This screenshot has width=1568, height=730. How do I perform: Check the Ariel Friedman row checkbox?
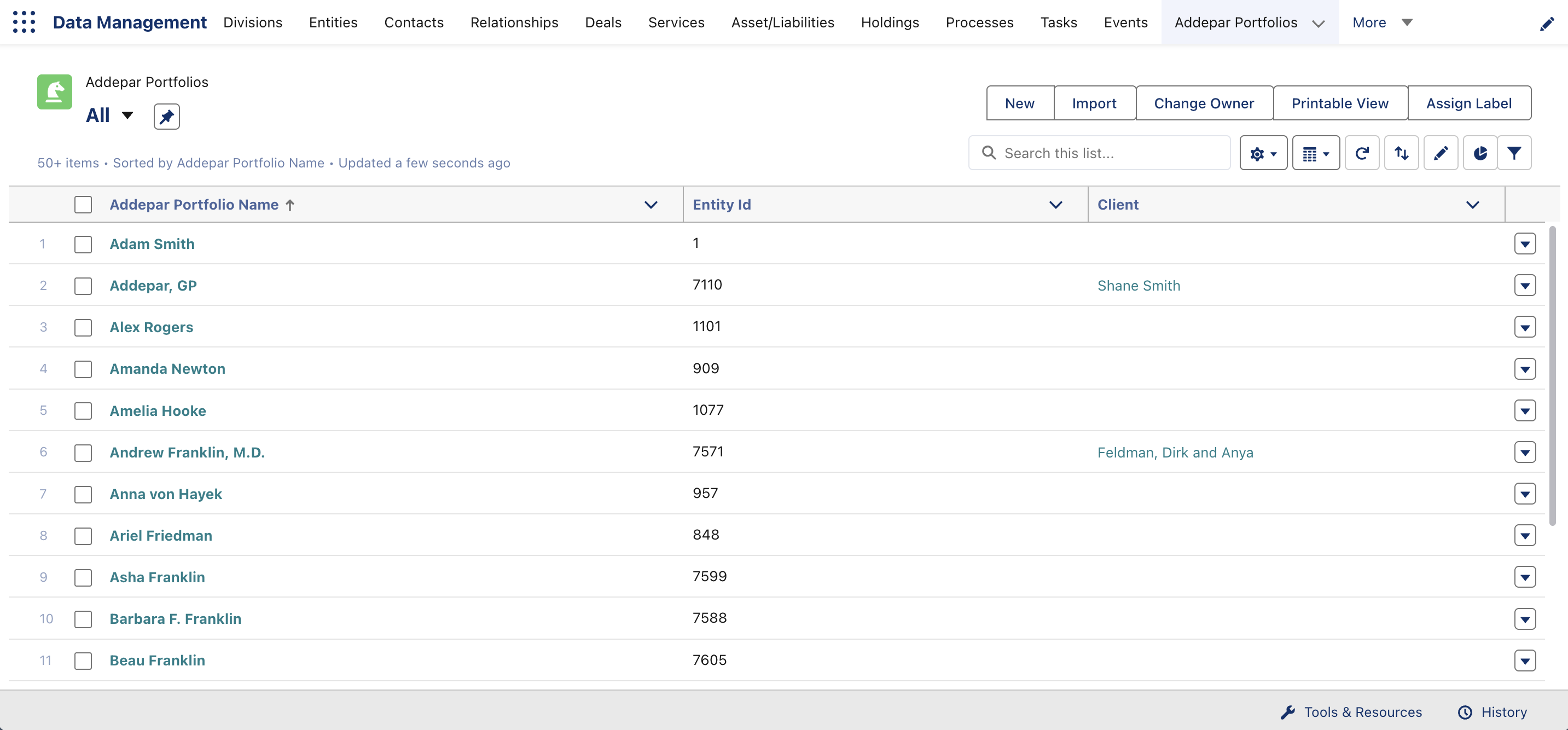(x=83, y=536)
